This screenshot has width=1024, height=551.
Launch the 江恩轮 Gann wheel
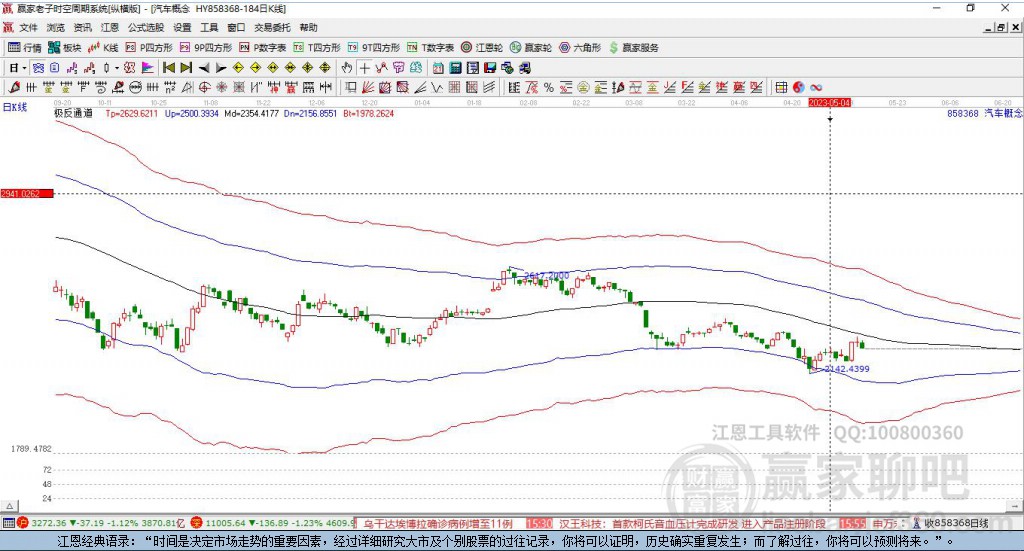click(482, 48)
